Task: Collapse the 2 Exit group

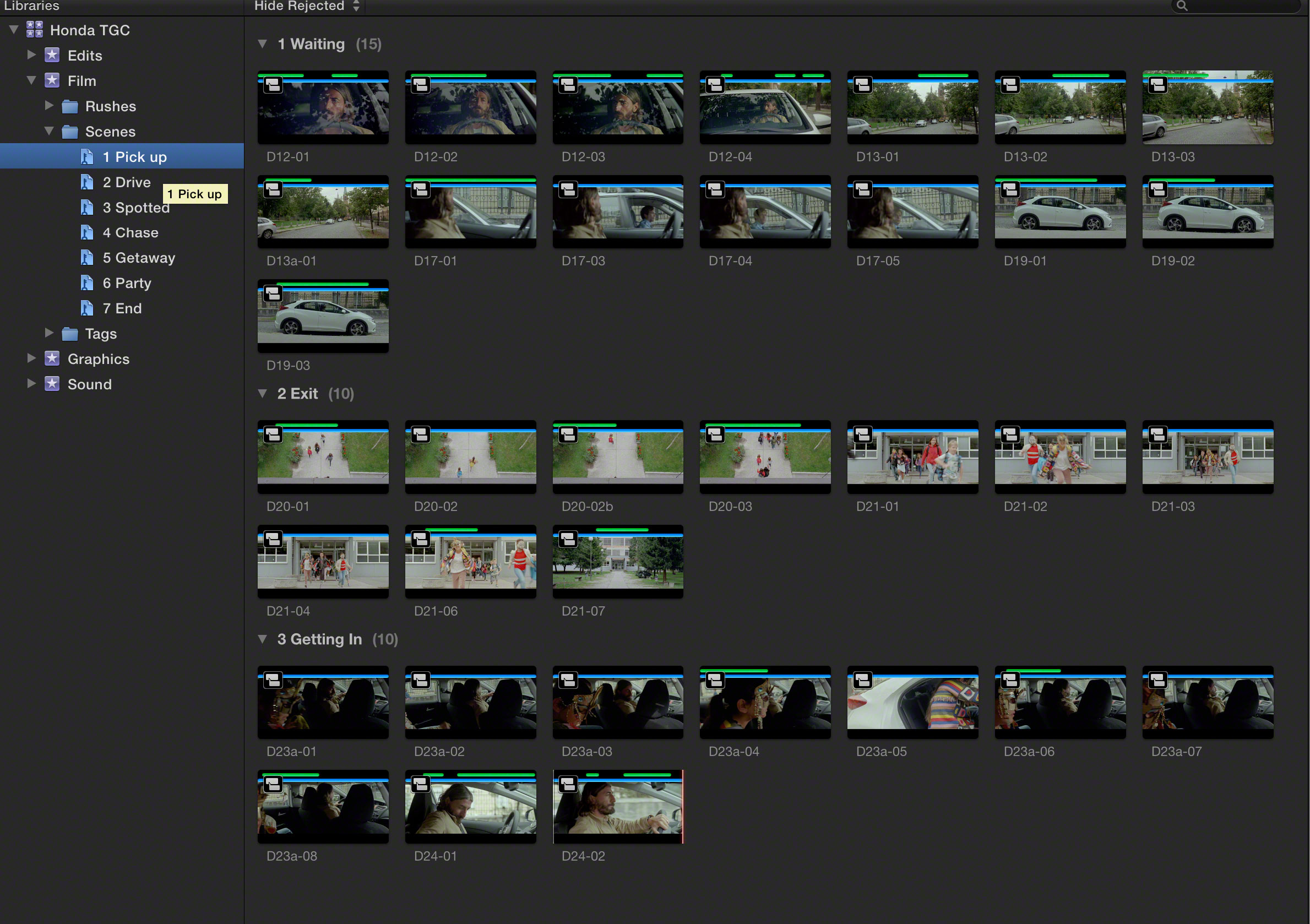Action: pos(263,393)
